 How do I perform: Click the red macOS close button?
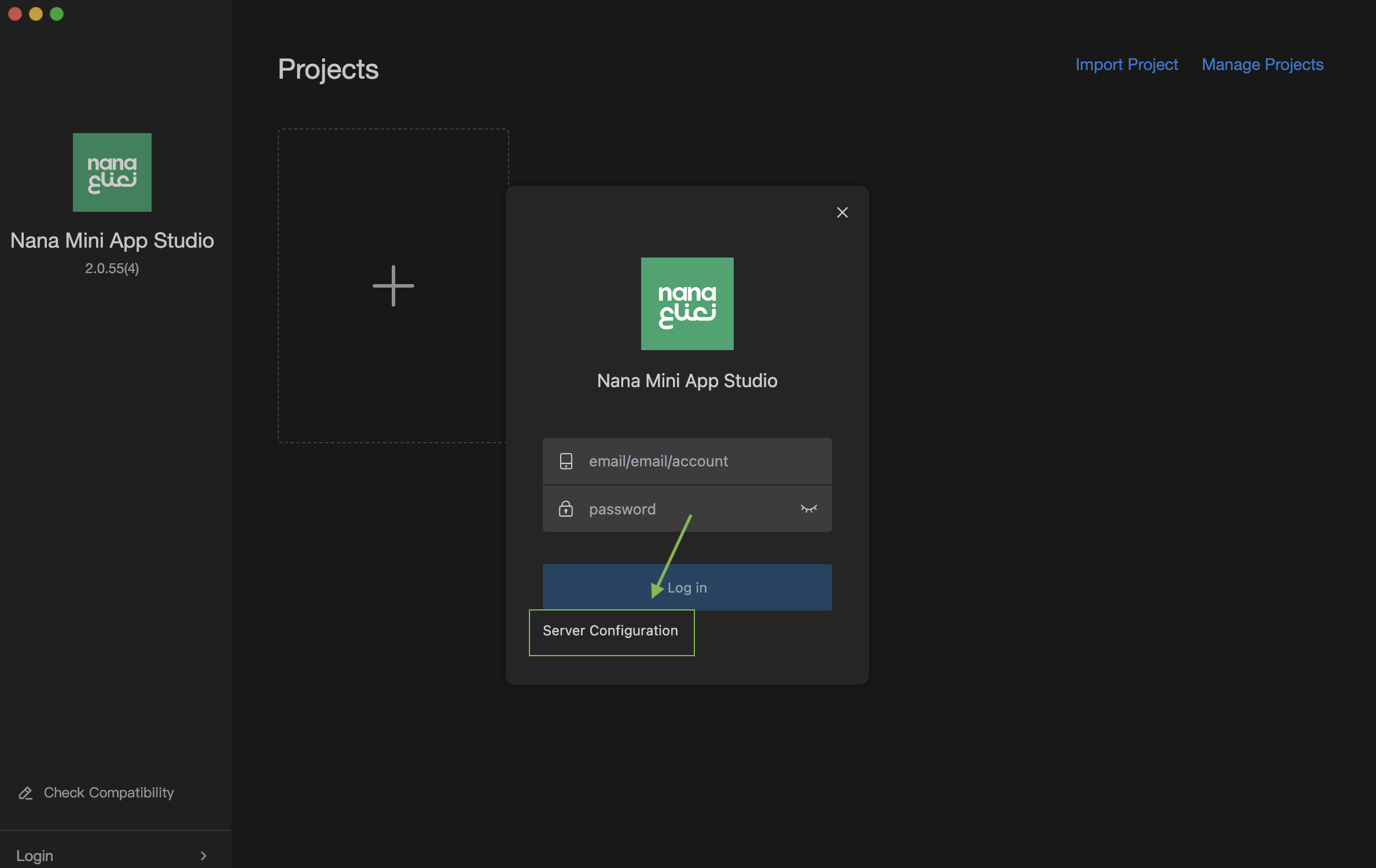pyautogui.click(x=15, y=14)
